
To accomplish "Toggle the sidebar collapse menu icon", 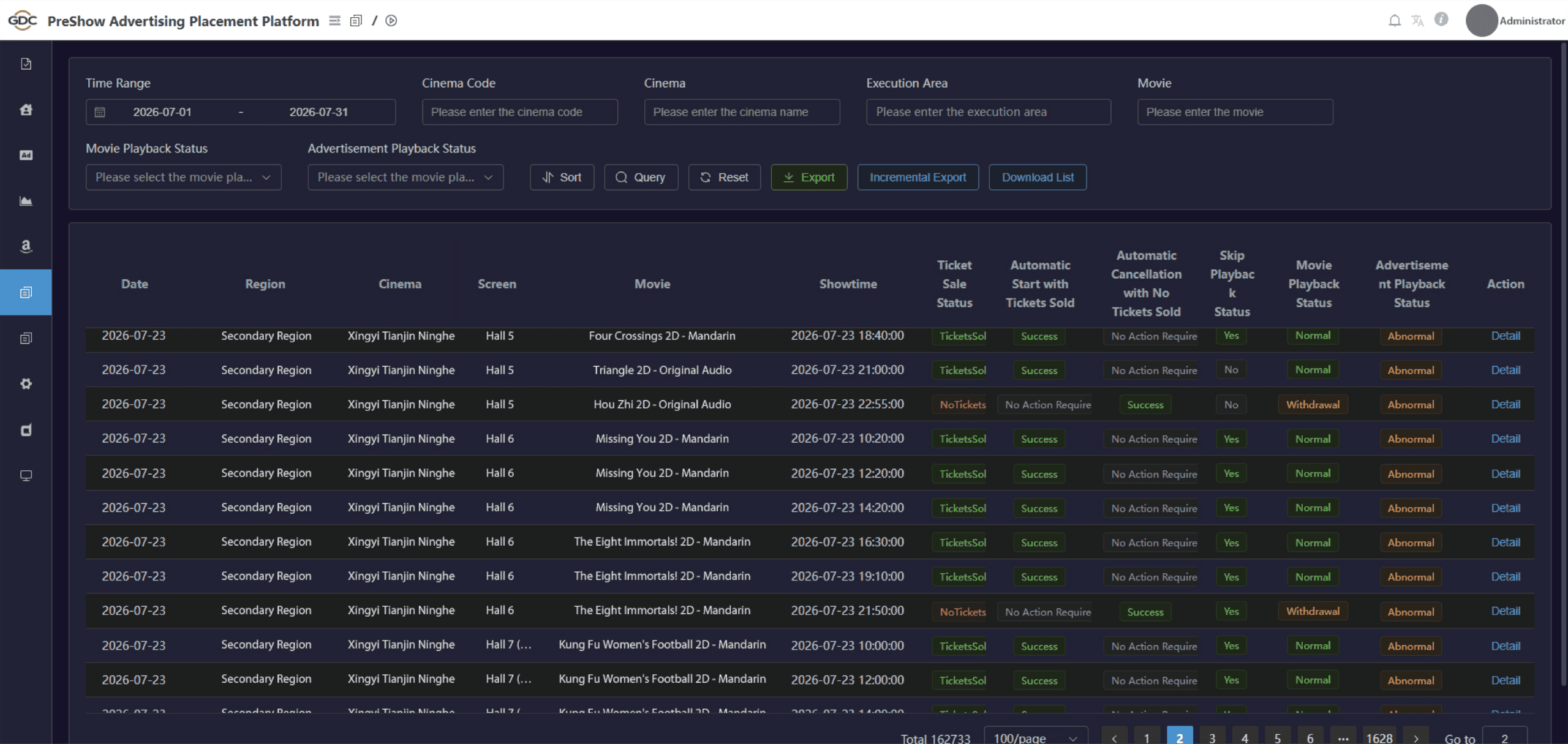I will click(334, 21).
